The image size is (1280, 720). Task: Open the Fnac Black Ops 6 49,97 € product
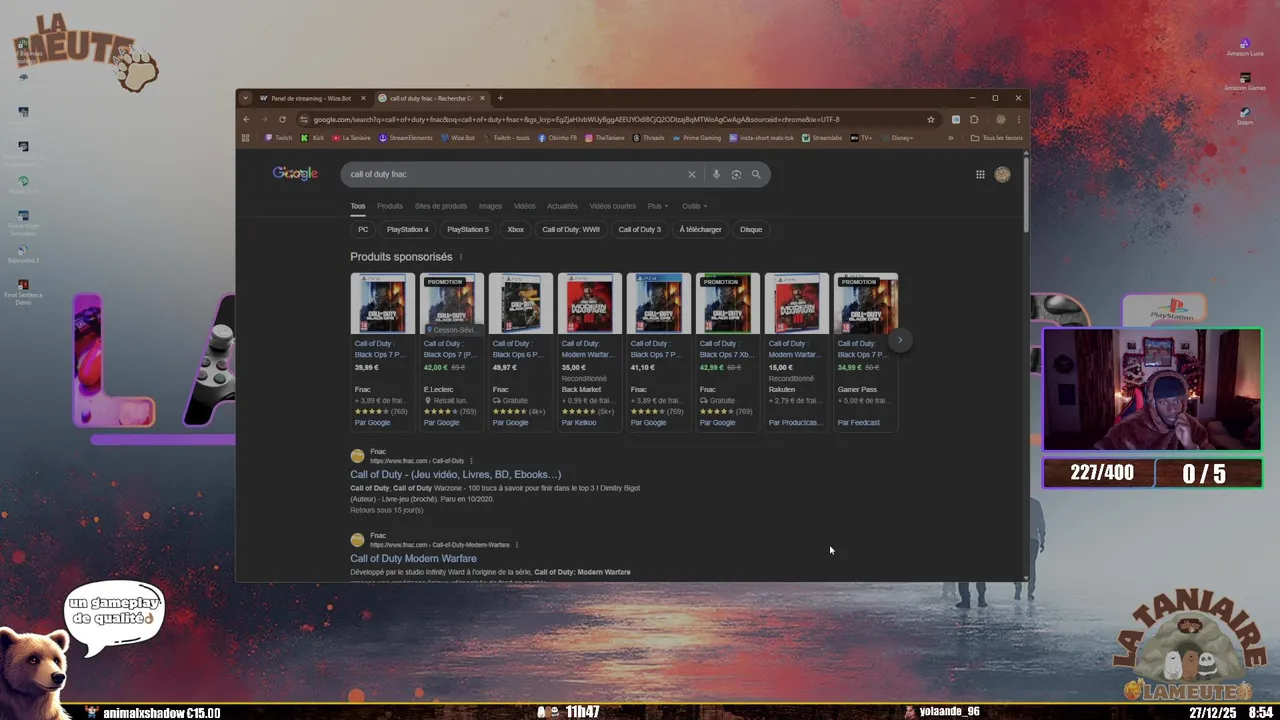point(520,351)
